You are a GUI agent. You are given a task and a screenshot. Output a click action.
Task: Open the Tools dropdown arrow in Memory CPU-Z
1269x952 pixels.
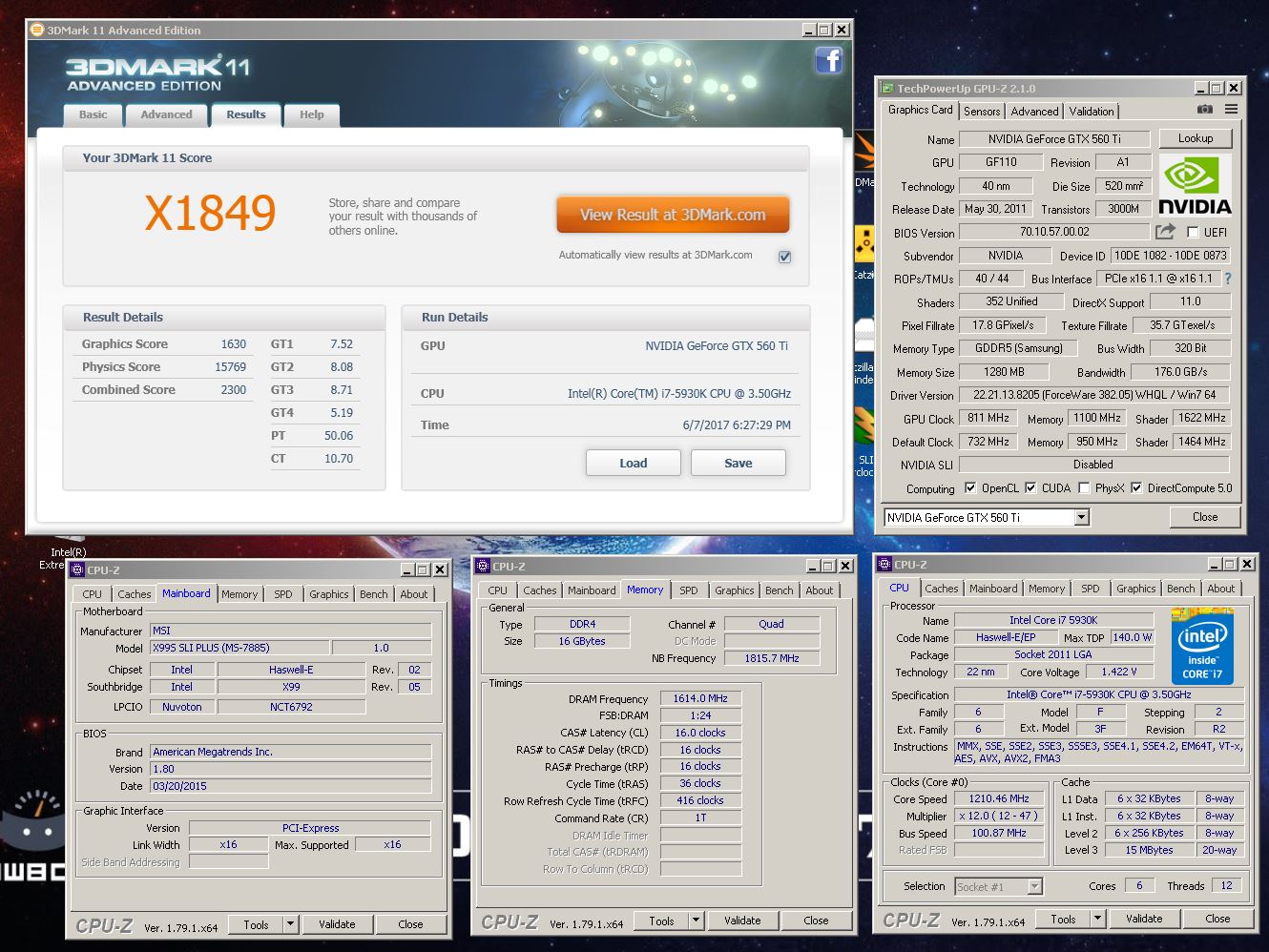tap(696, 920)
